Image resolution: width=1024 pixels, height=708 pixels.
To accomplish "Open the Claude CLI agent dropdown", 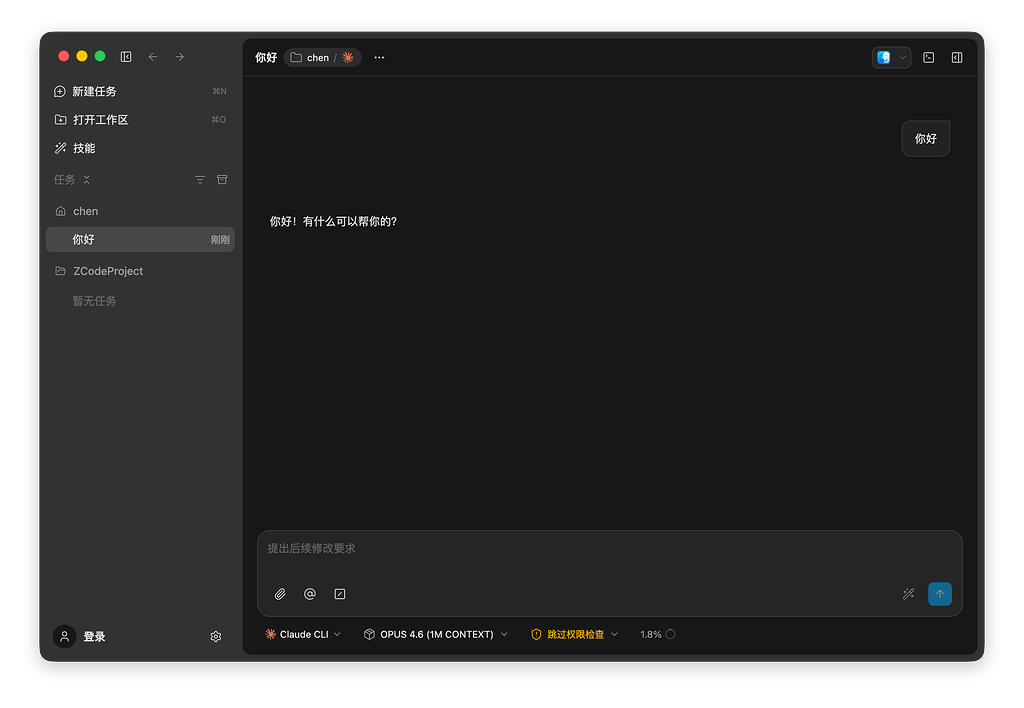I will (x=303, y=634).
